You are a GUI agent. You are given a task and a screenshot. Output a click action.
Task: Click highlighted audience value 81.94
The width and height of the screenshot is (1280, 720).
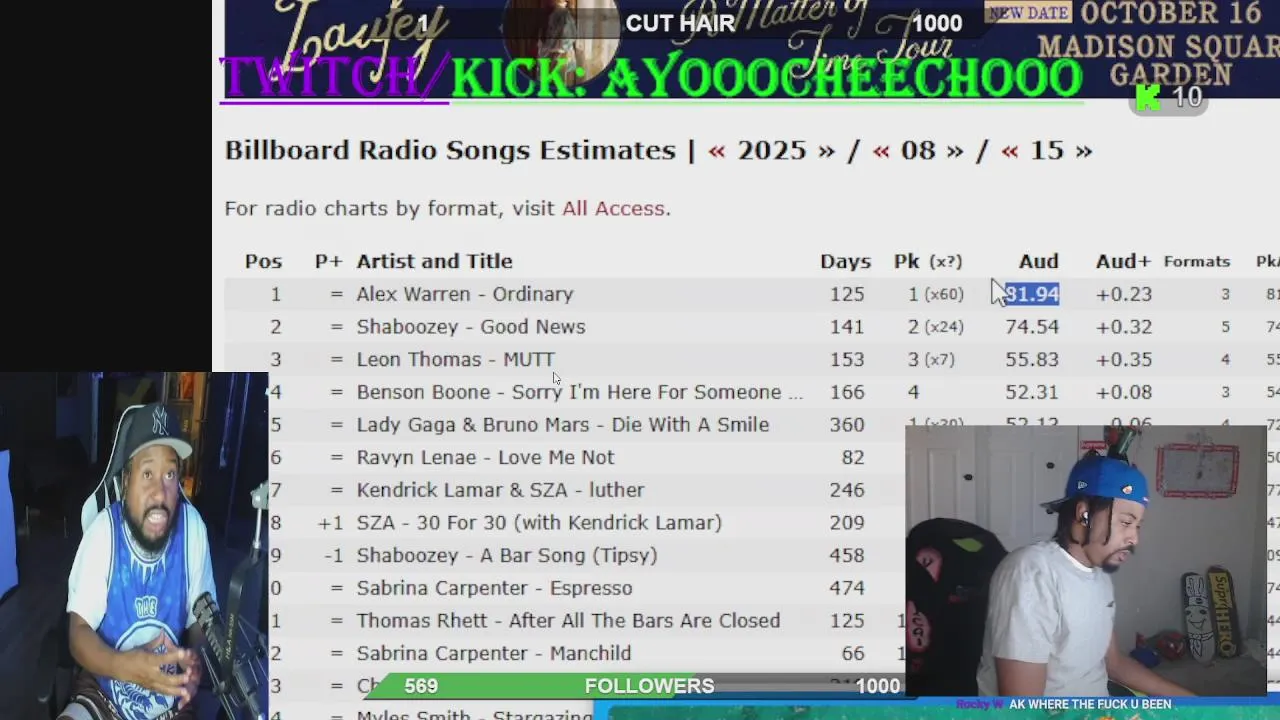click(1032, 294)
